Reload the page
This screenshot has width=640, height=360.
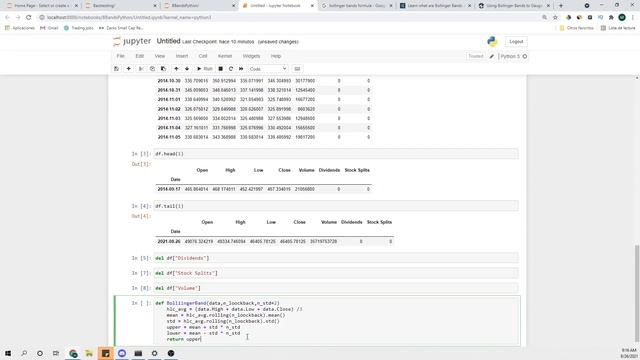[x=29, y=18]
